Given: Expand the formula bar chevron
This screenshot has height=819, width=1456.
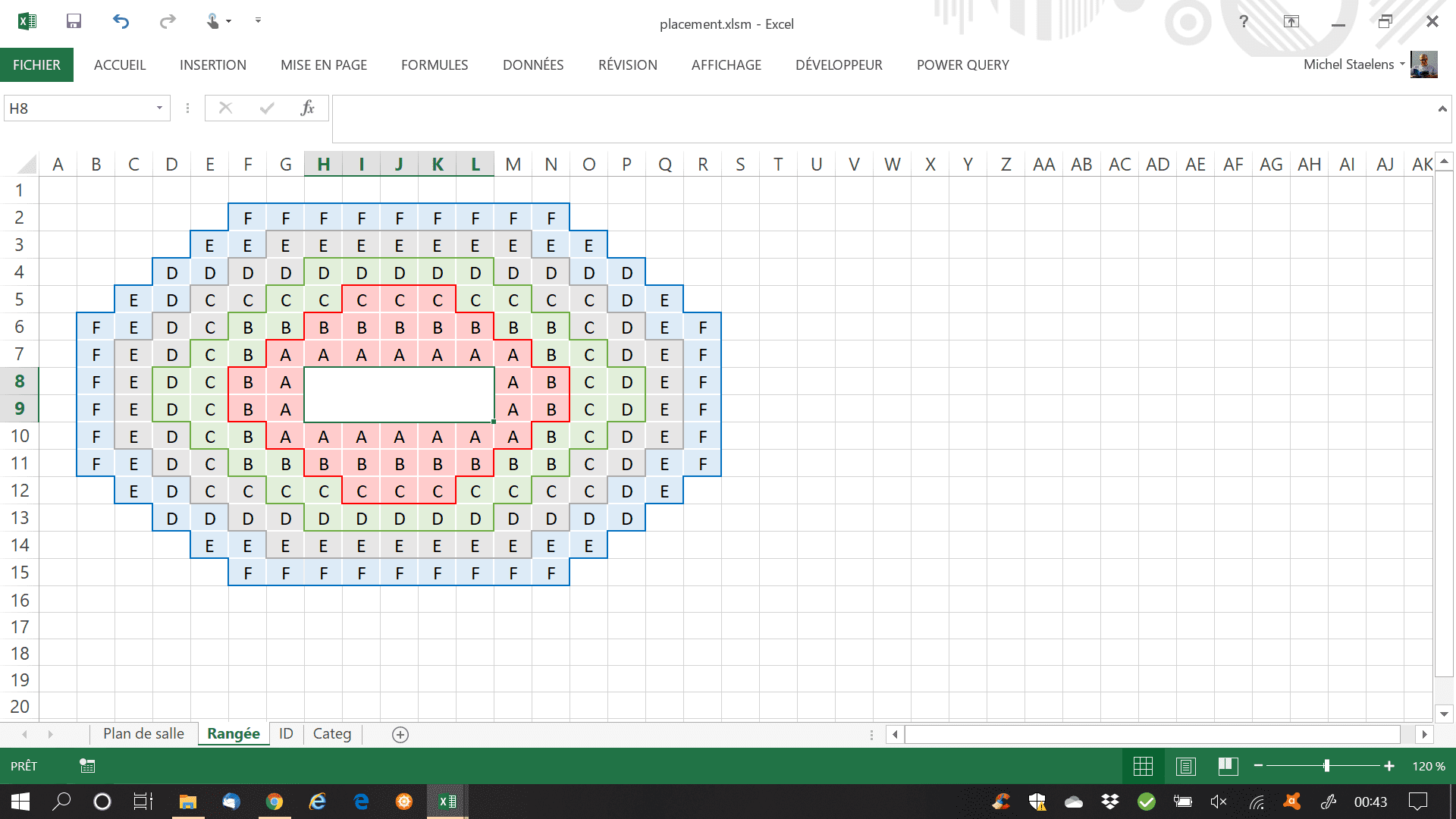Looking at the screenshot, I should (1442, 109).
